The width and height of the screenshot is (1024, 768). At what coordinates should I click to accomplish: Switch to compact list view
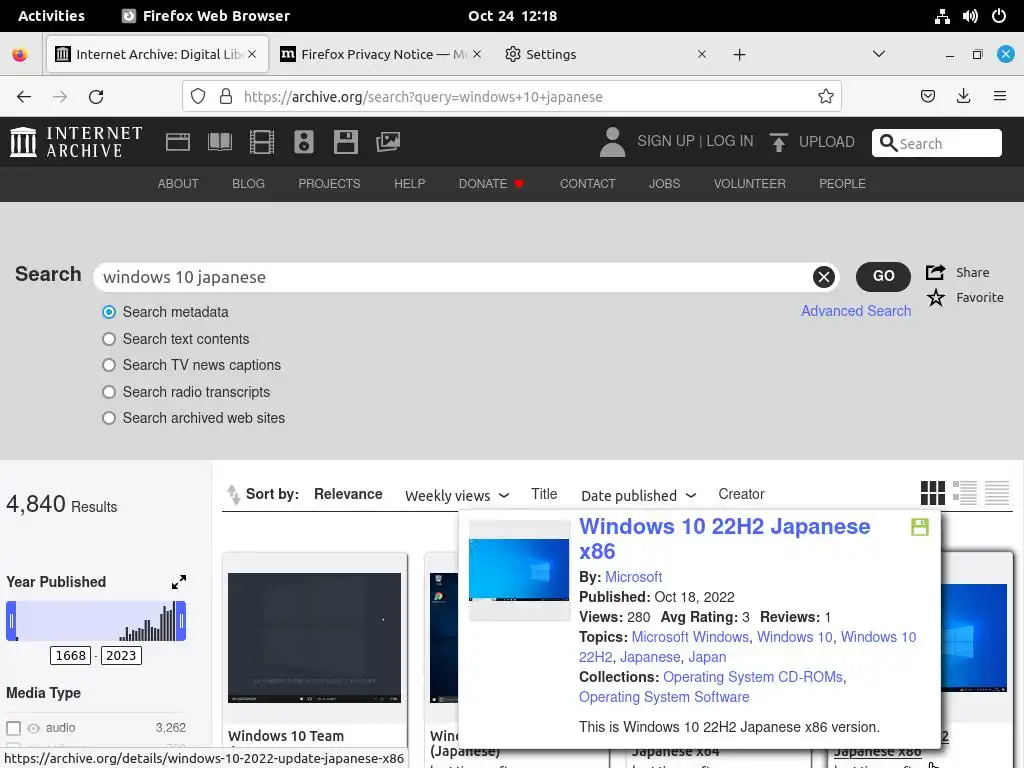click(x=997, y=493)
